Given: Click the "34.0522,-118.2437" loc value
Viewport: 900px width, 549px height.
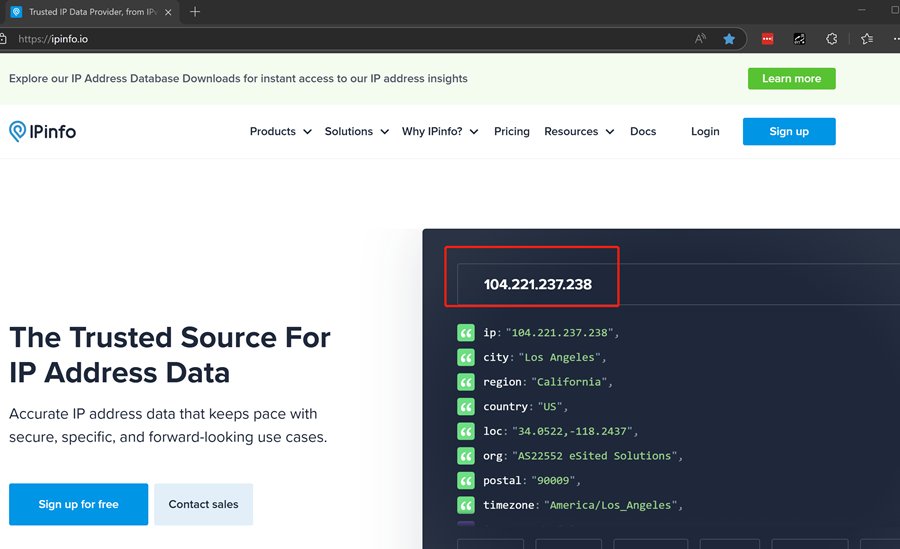Looking at the screenshot, I should pos(572,431).
